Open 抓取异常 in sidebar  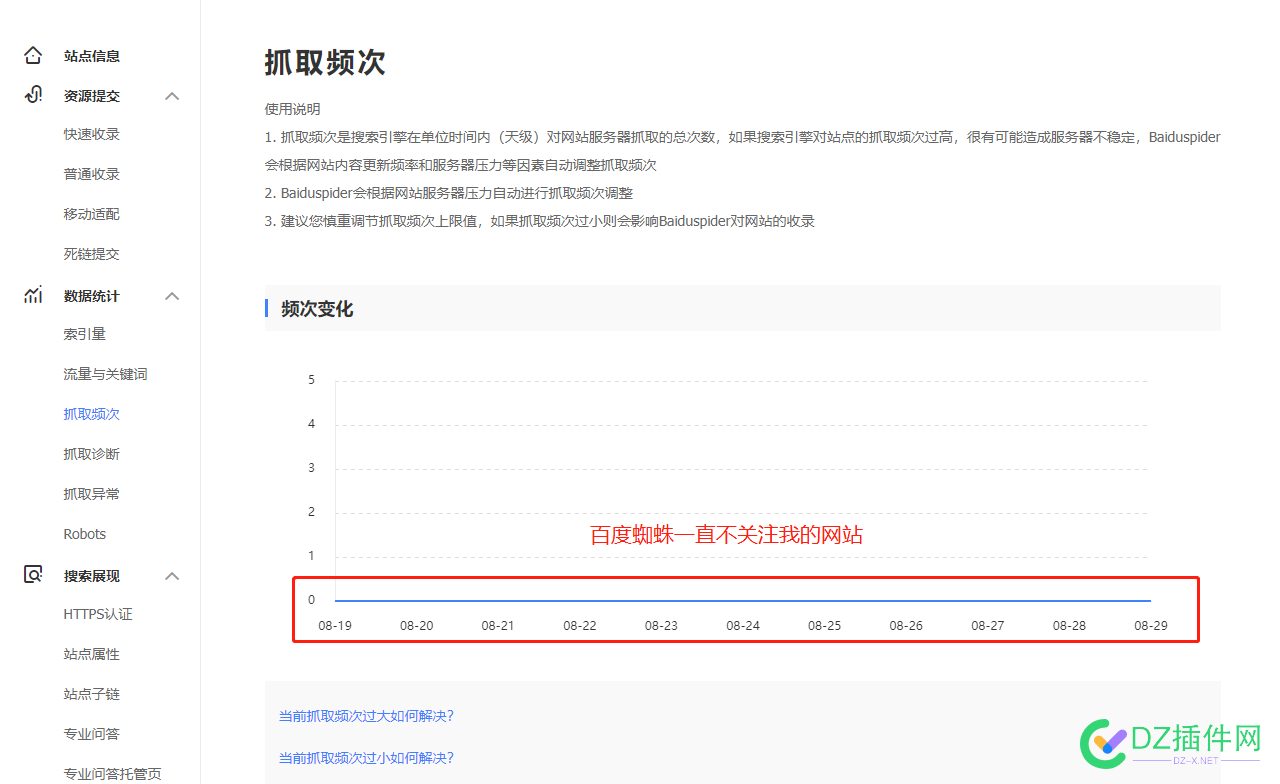[92, 494]
